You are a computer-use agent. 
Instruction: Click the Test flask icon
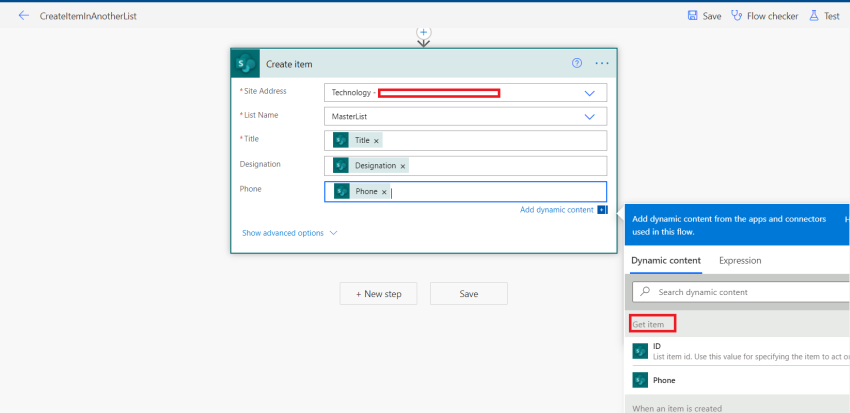pos(814,15)
